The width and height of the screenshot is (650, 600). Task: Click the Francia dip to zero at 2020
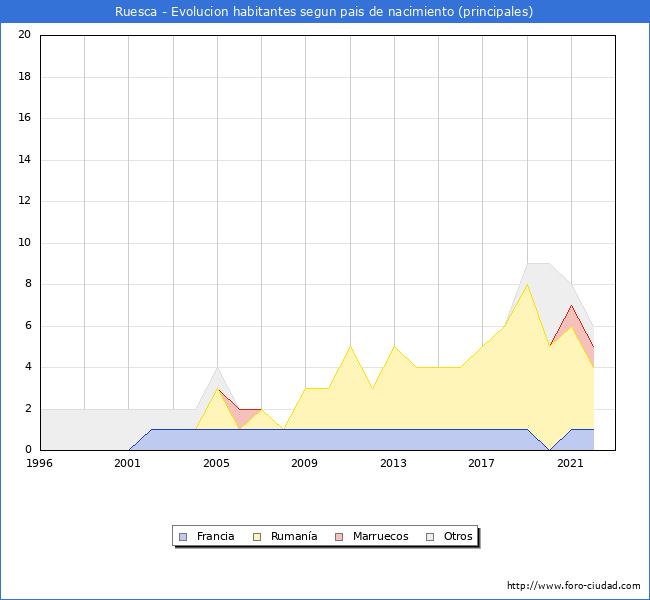[549, 450]
